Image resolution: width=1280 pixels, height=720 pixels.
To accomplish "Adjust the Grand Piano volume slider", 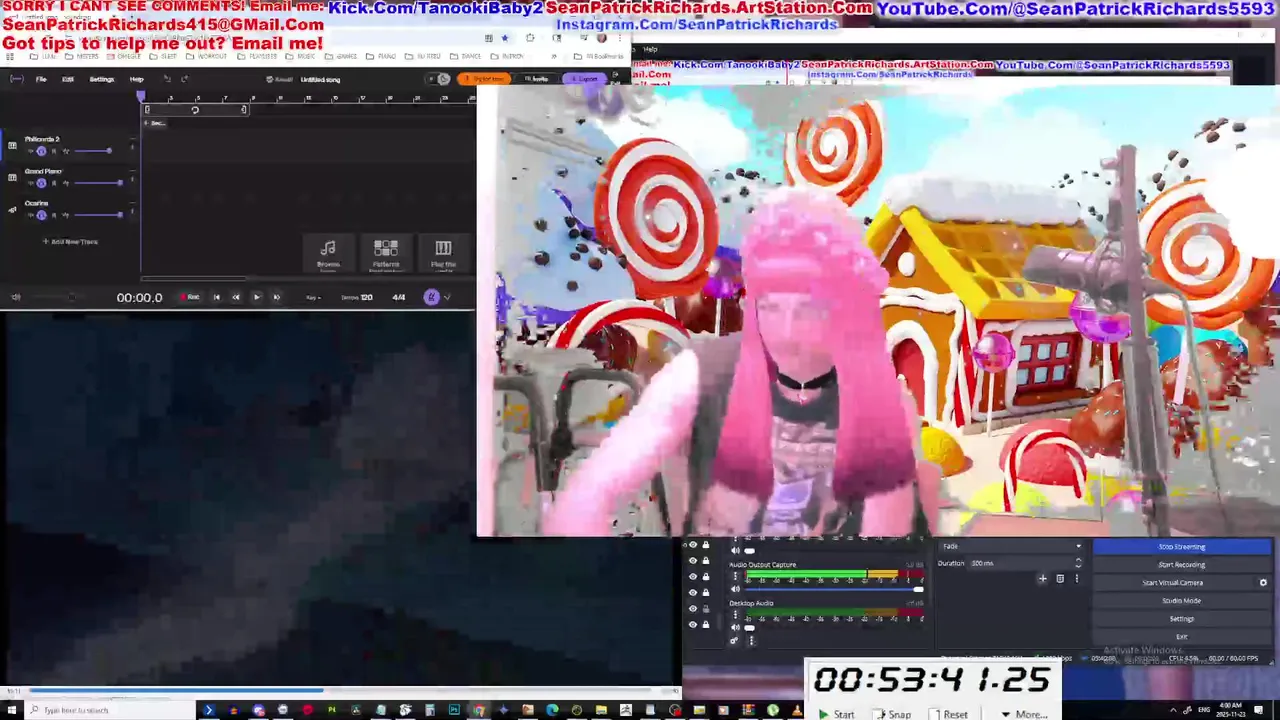I will (98, 183).
